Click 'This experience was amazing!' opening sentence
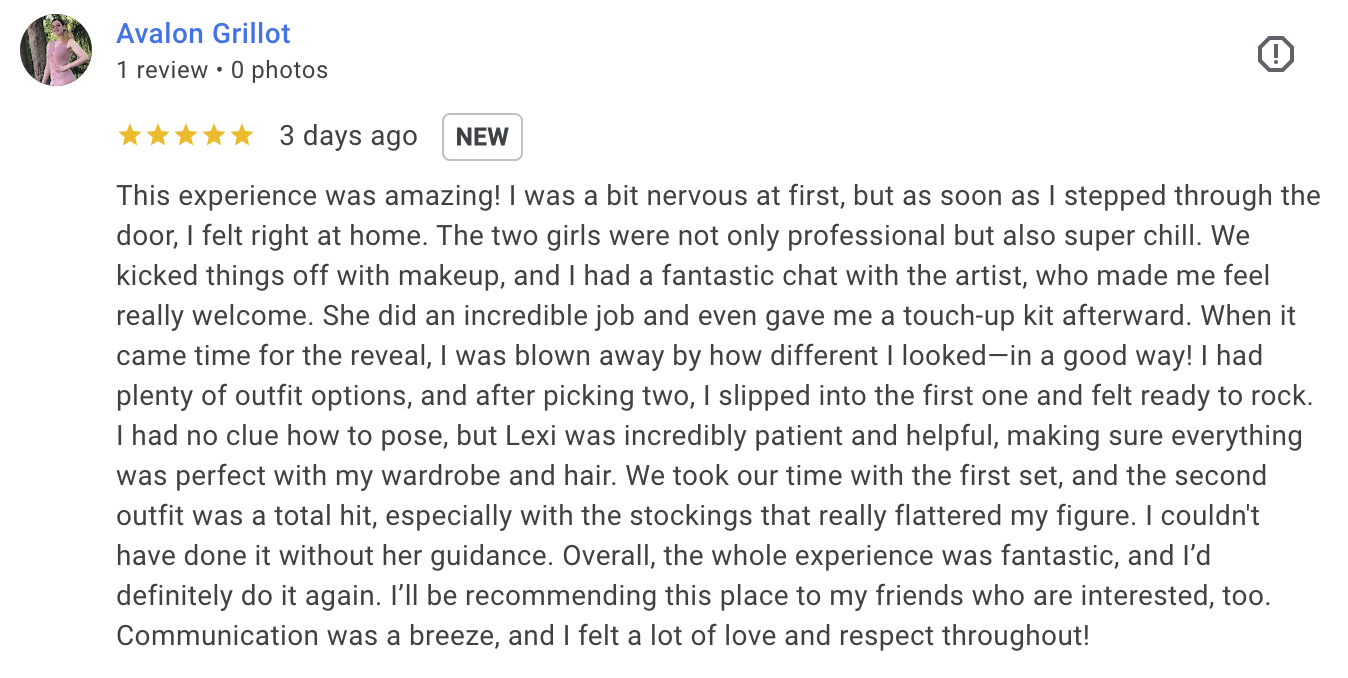The height and width of the screenshot is (678, 1348). [x=308, y=196]
